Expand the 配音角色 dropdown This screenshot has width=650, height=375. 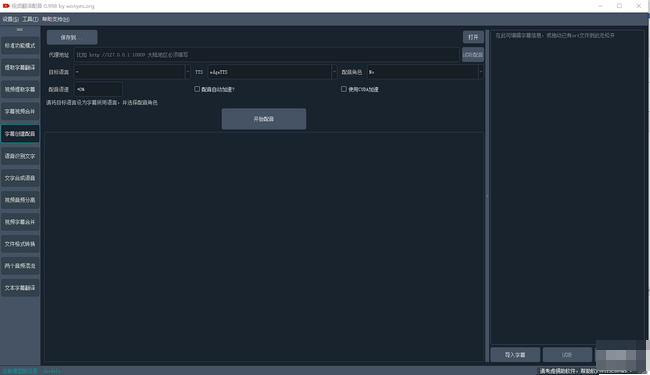[x=425, y=72]
